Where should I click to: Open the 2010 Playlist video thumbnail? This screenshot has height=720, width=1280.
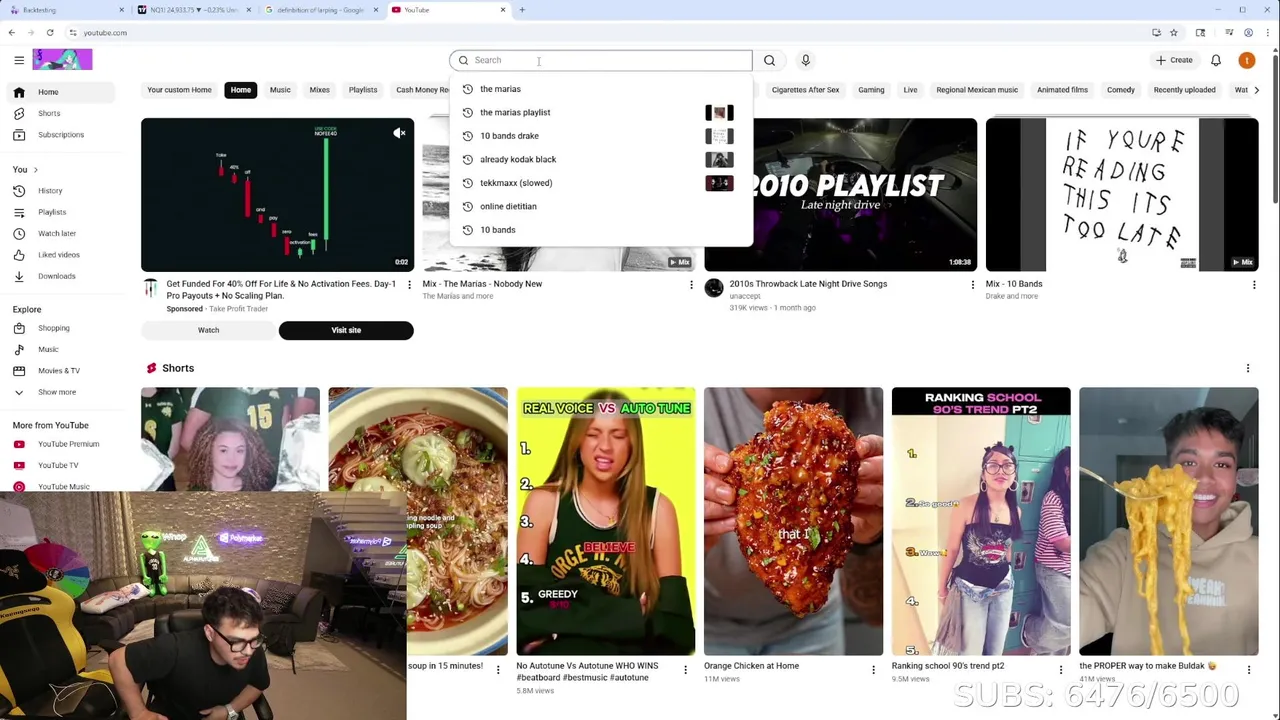pos(840,195)
